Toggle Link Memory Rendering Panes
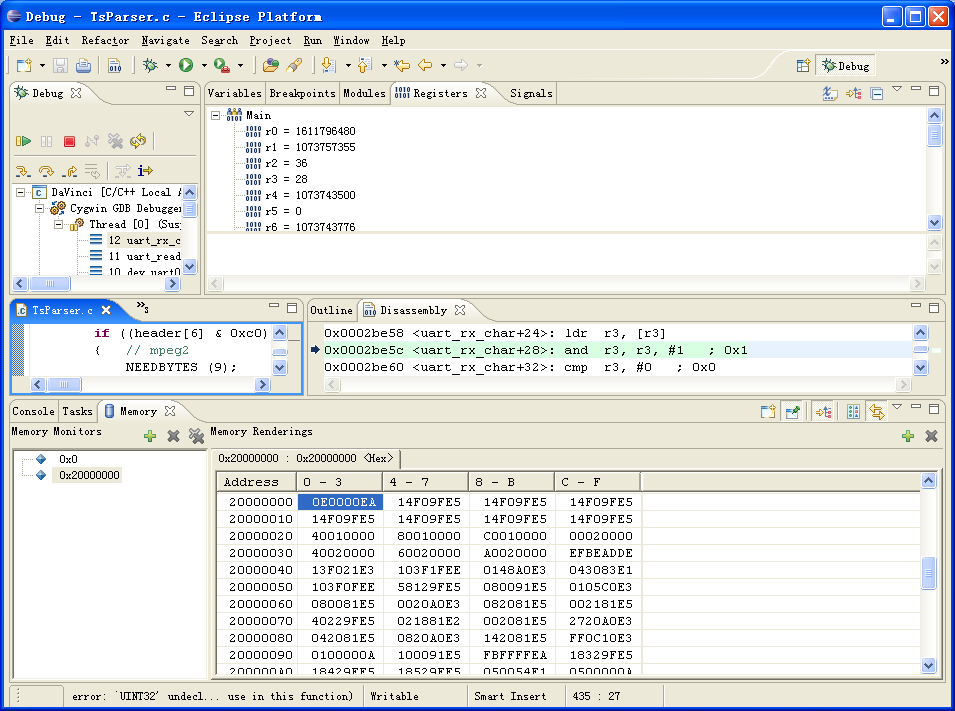 [x=876, y=411]
